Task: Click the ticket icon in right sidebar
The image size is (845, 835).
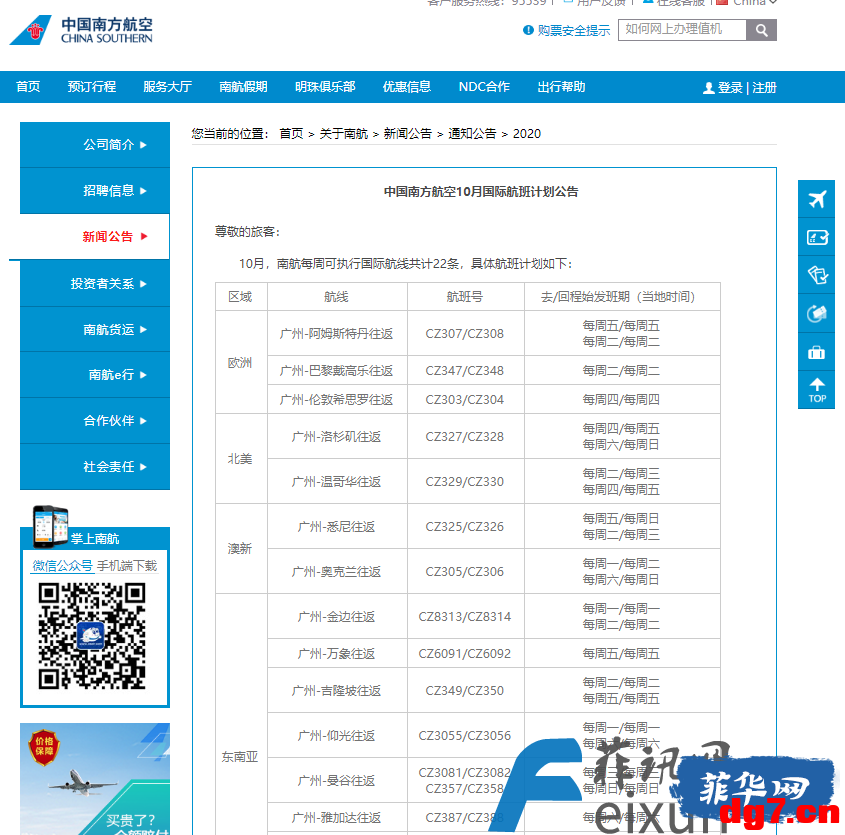Action: pos(816,275)
